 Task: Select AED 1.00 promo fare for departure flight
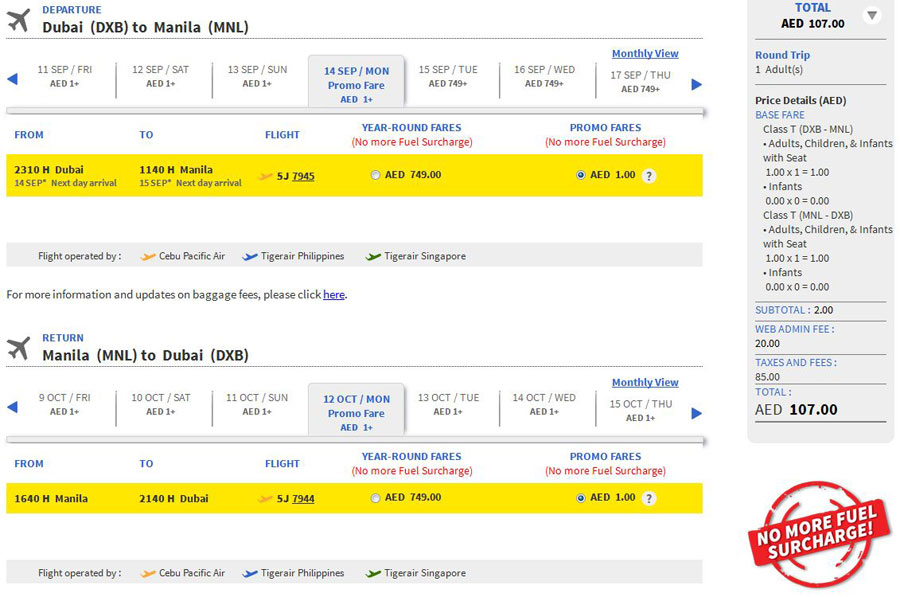tap(580, 175)
